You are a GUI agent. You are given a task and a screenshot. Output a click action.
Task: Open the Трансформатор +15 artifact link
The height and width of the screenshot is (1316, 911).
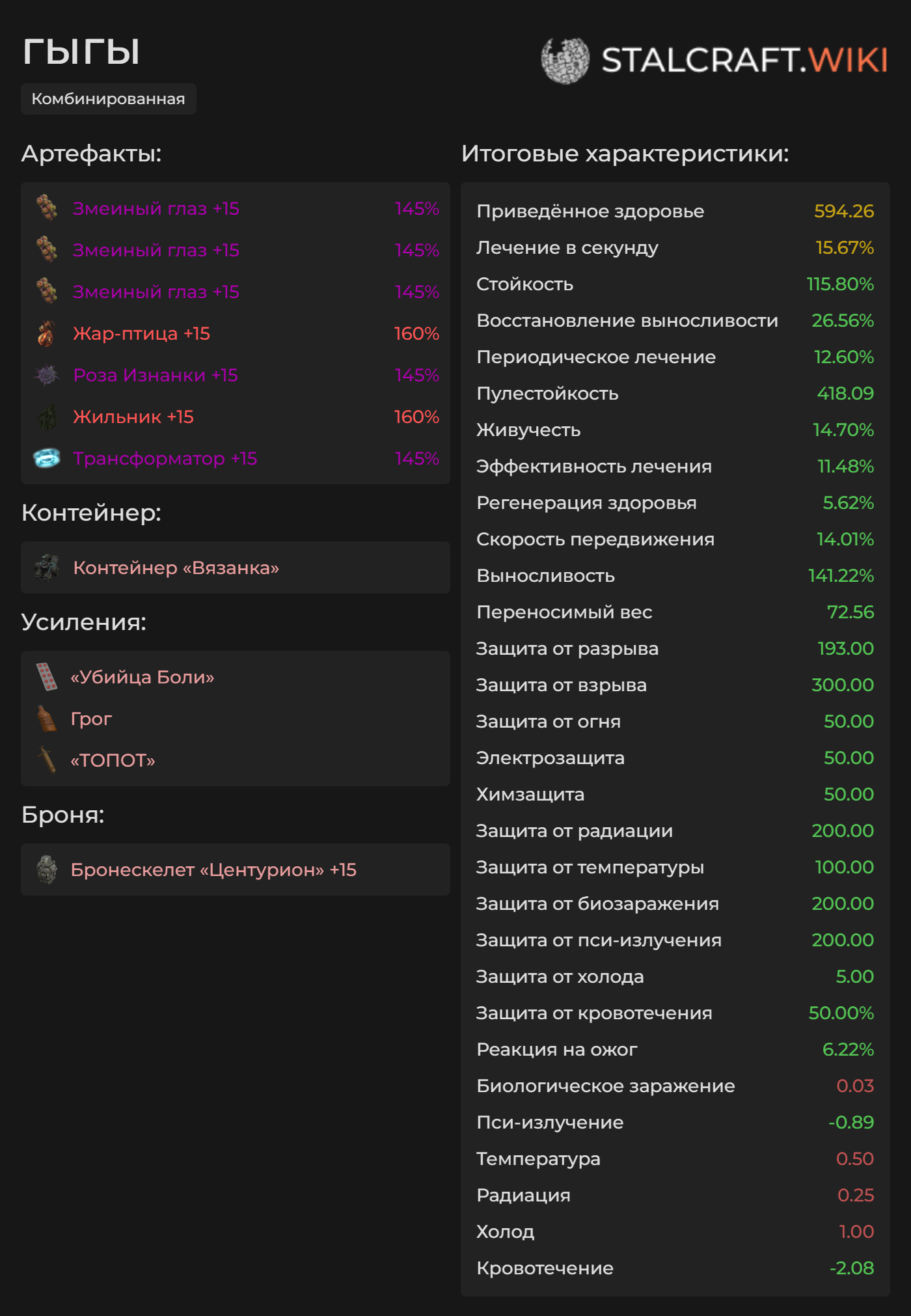click(165, 459)
